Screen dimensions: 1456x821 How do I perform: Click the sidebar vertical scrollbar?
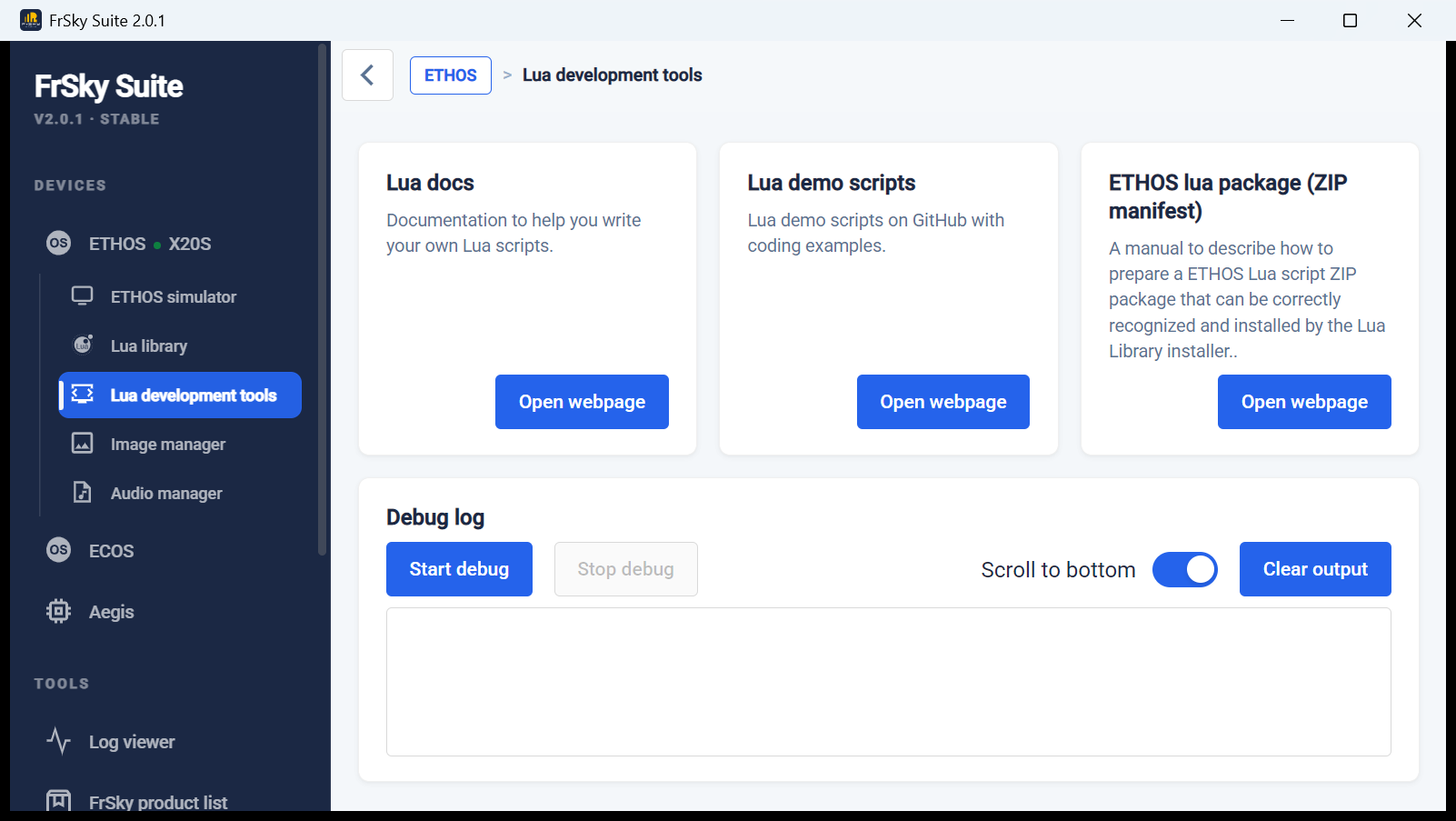(322, 300)
